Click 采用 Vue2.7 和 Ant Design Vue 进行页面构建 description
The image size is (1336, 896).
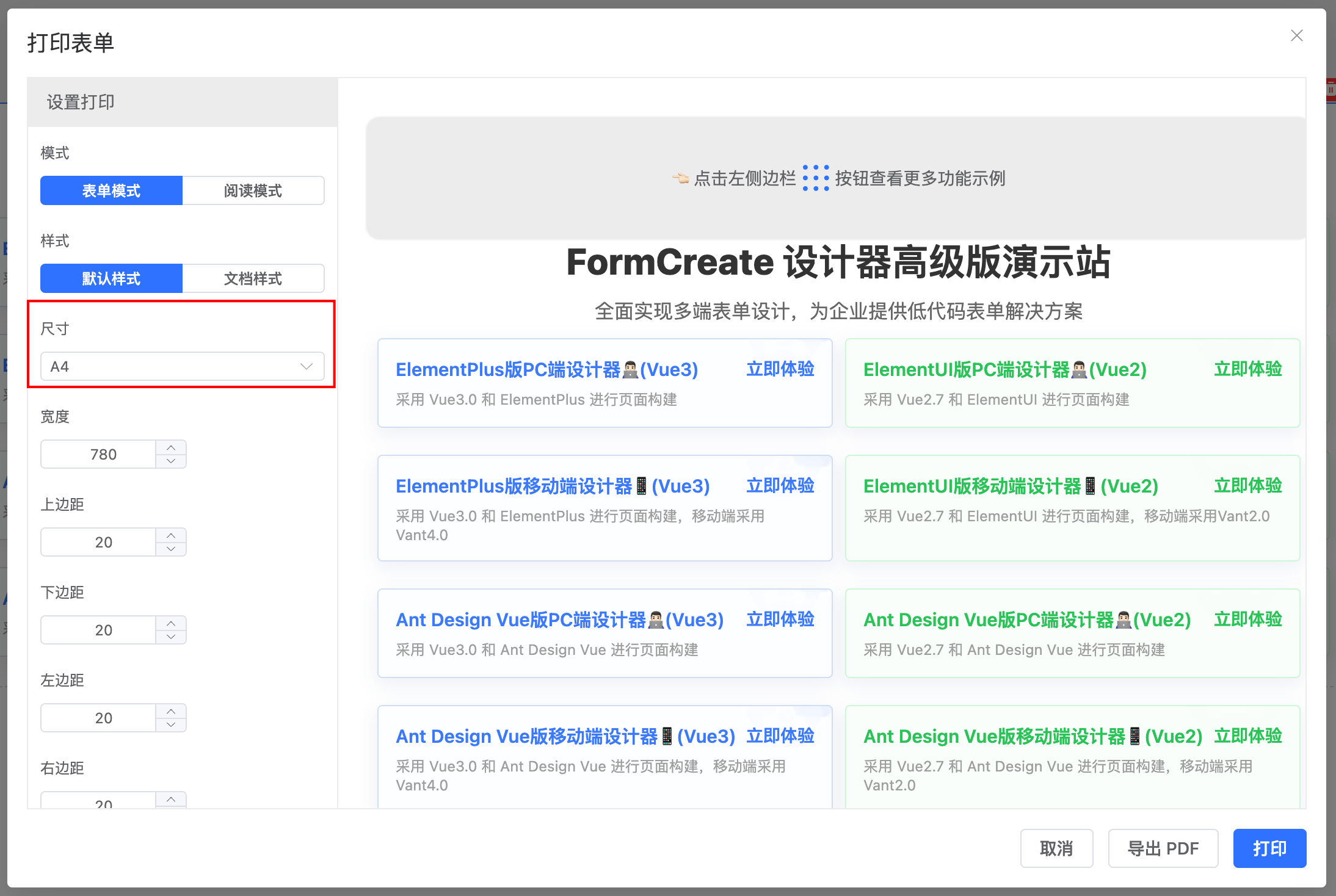(x=1014, y=650)
